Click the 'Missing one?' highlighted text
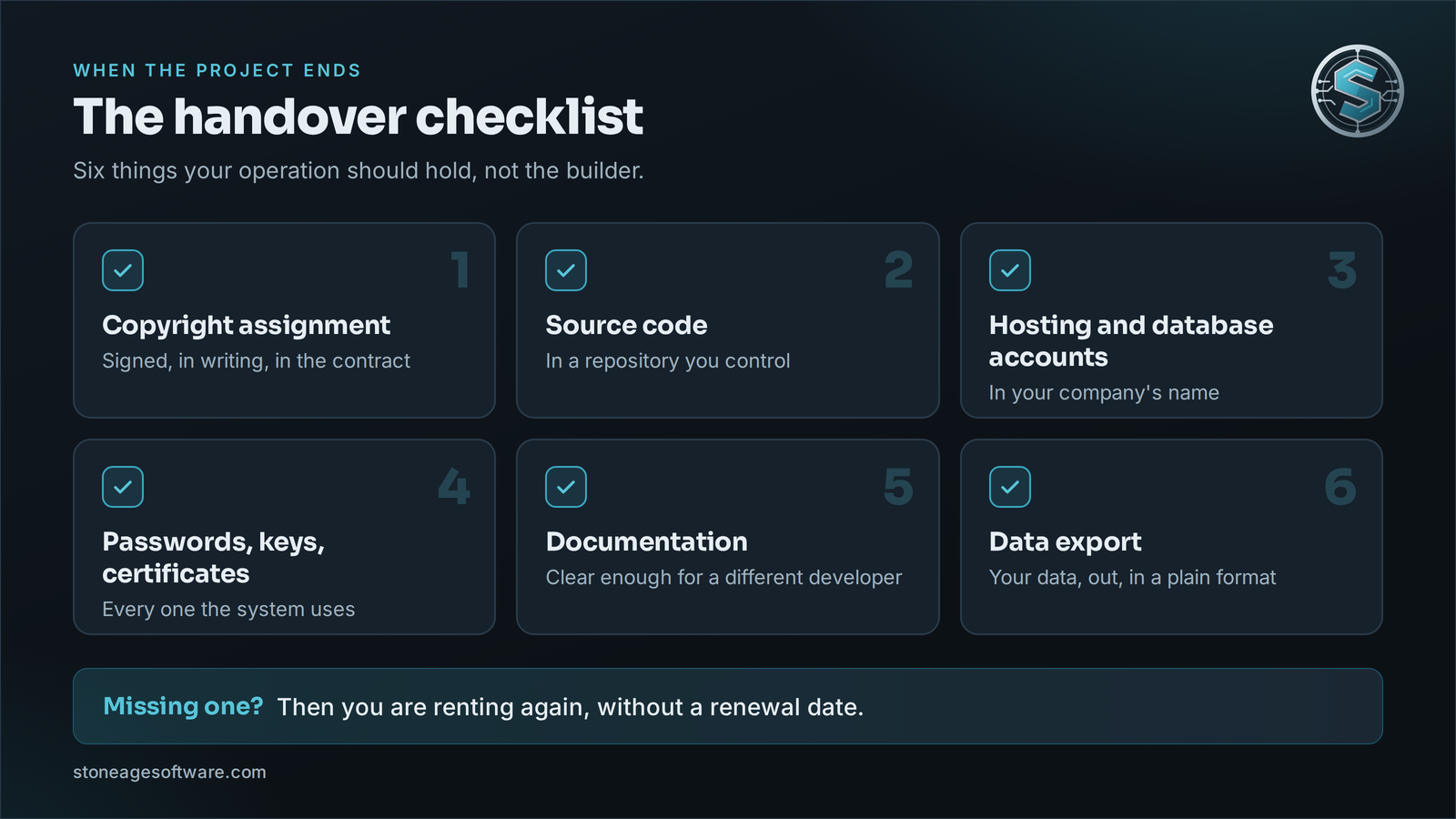The image size is (1456, 819). click(x=183, y=706)
